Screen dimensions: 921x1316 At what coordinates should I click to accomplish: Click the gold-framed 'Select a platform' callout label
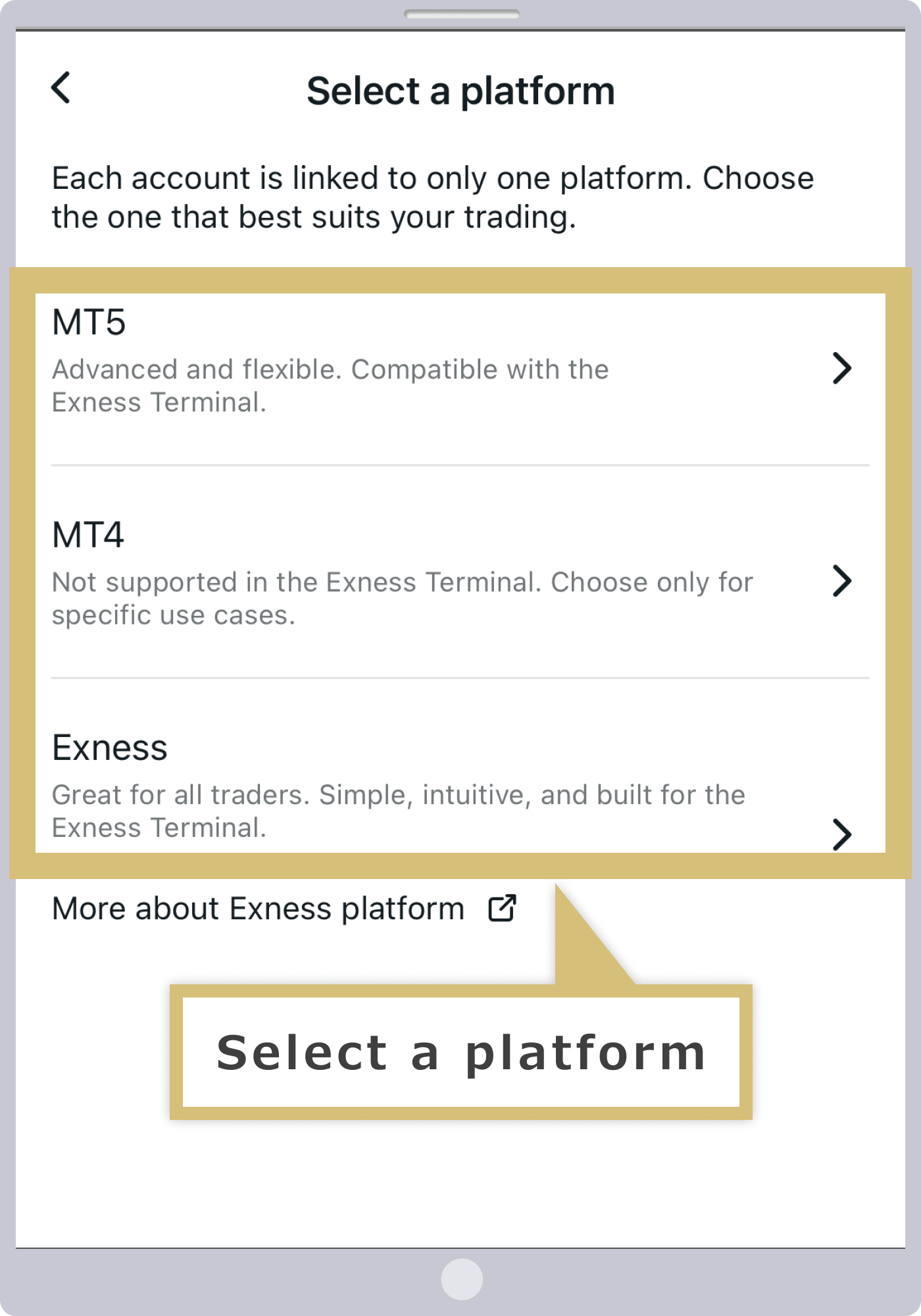click(460, 1052)
